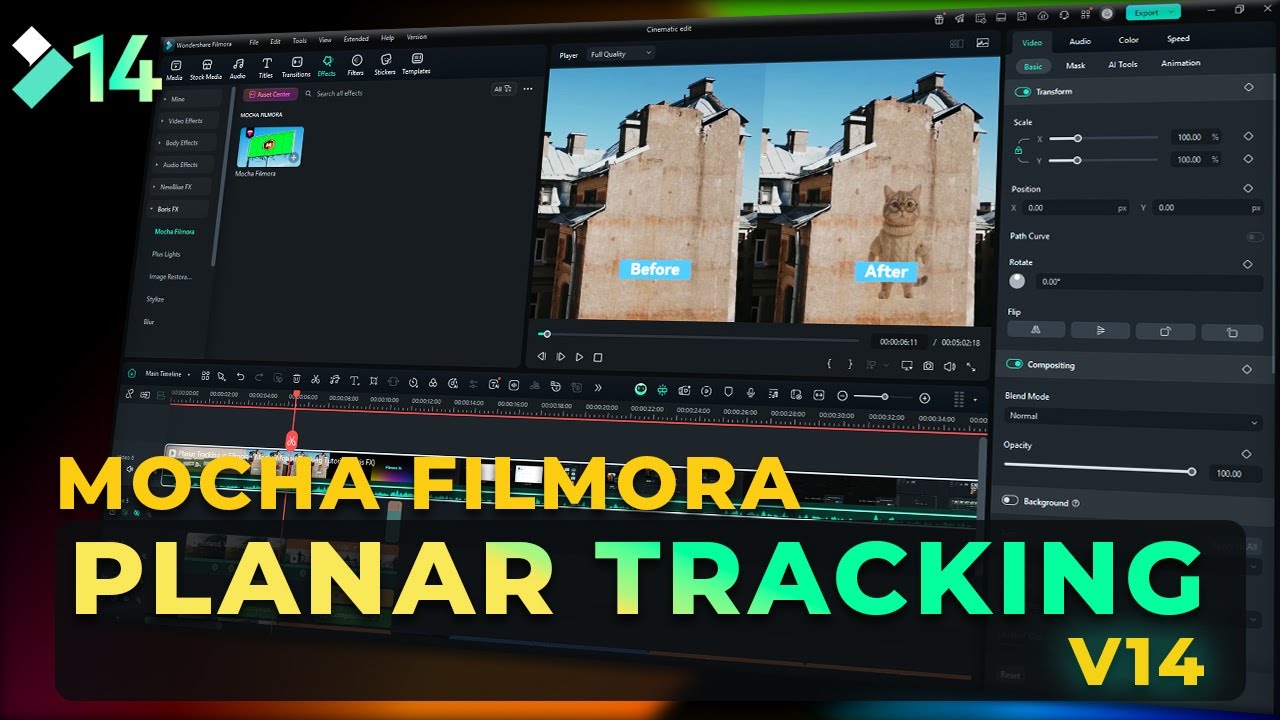Click the marker shield icon in timeline toolbar
Viewport: 1280px width, 720px height.
pyautogui.click(x=728, y=391)
